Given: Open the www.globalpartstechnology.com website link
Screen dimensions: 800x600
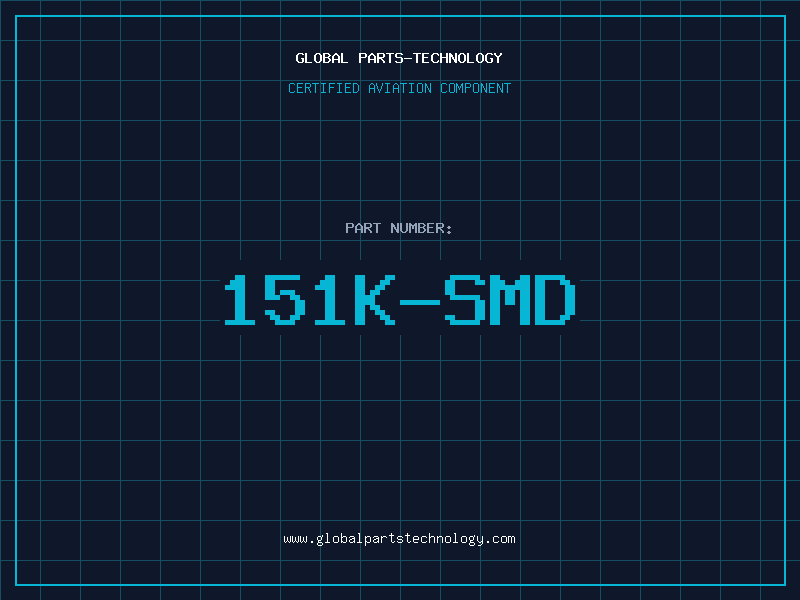Looking at the screenshot, I should click(x=399, y=539).
